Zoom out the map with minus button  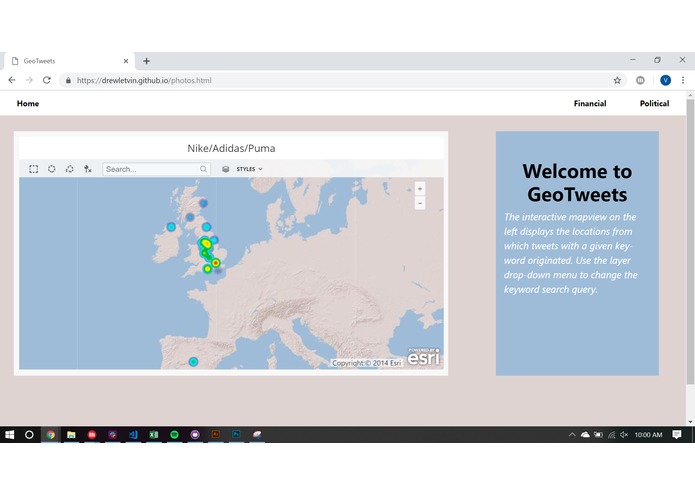[420, 203]
